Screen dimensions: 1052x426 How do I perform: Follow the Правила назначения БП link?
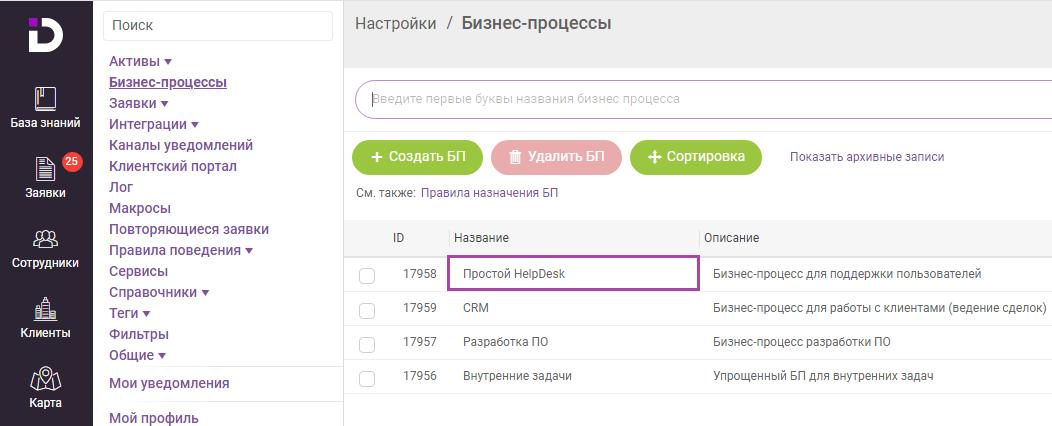(489, 193)
